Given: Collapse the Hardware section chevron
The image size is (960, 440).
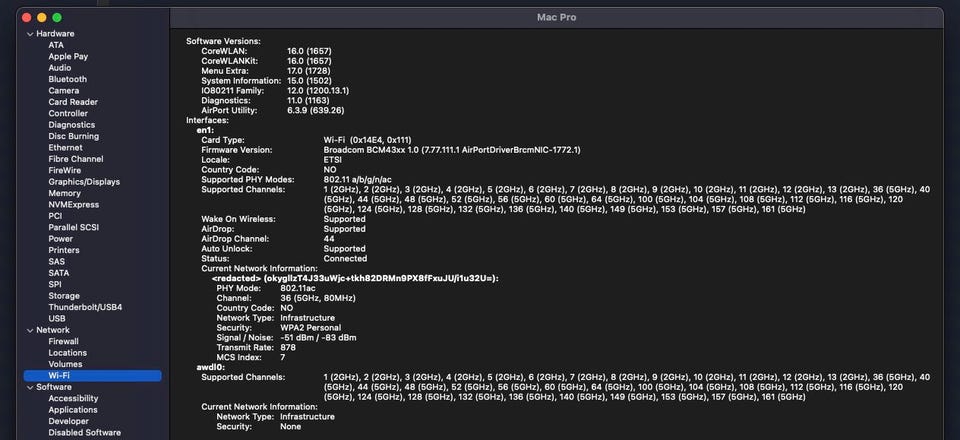Looking at the screenshot, I should coord(29,34).
